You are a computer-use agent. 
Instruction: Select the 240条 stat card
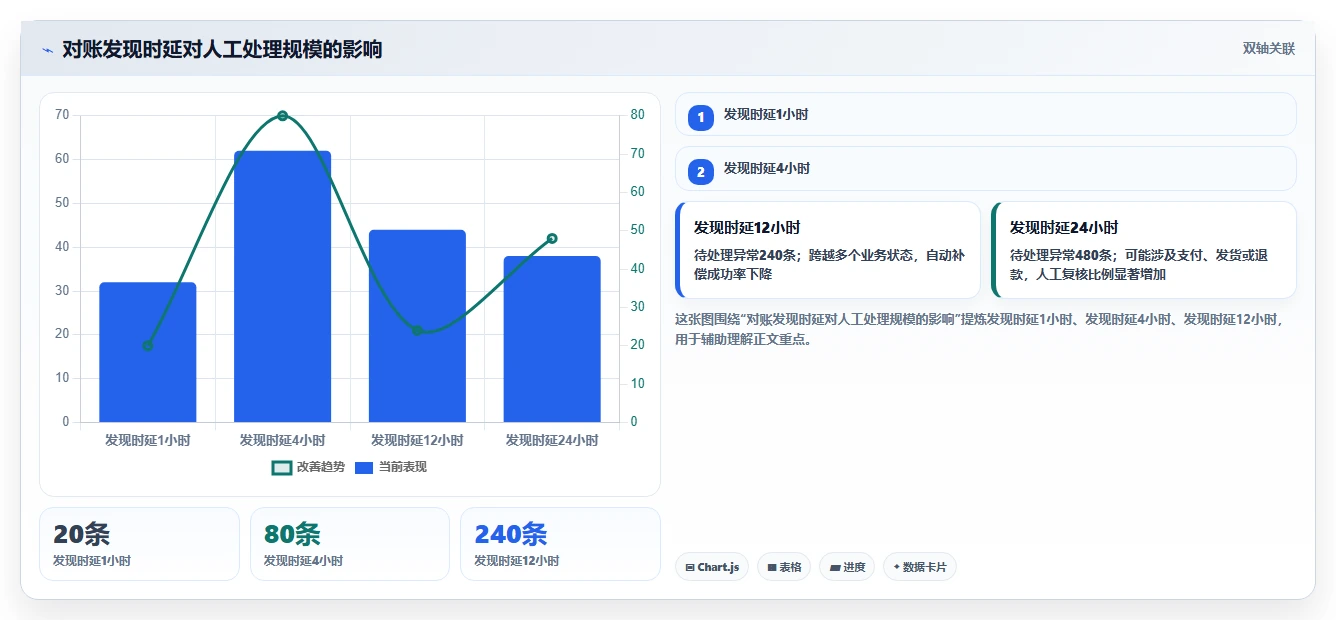tap(560, 544)
